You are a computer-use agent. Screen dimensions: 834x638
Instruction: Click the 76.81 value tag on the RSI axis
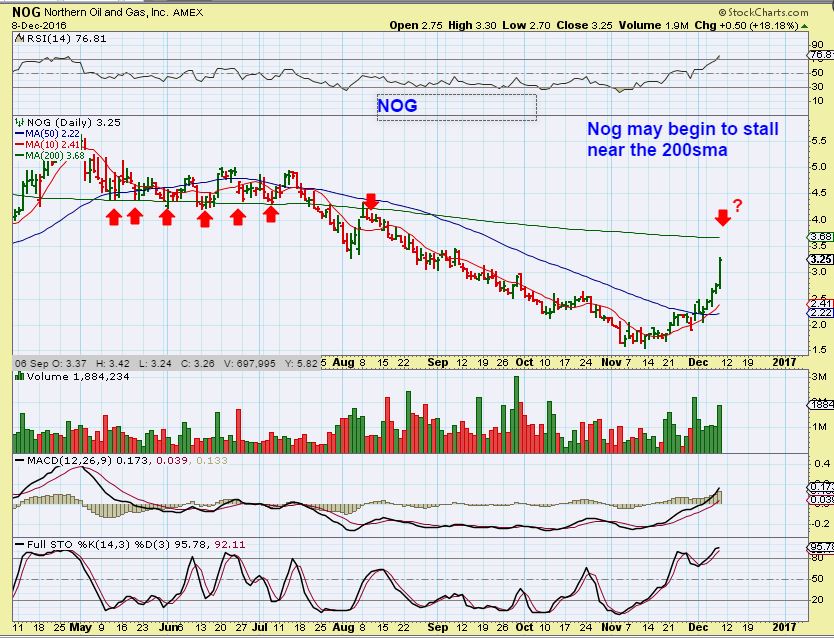click(x=821, y=55)
